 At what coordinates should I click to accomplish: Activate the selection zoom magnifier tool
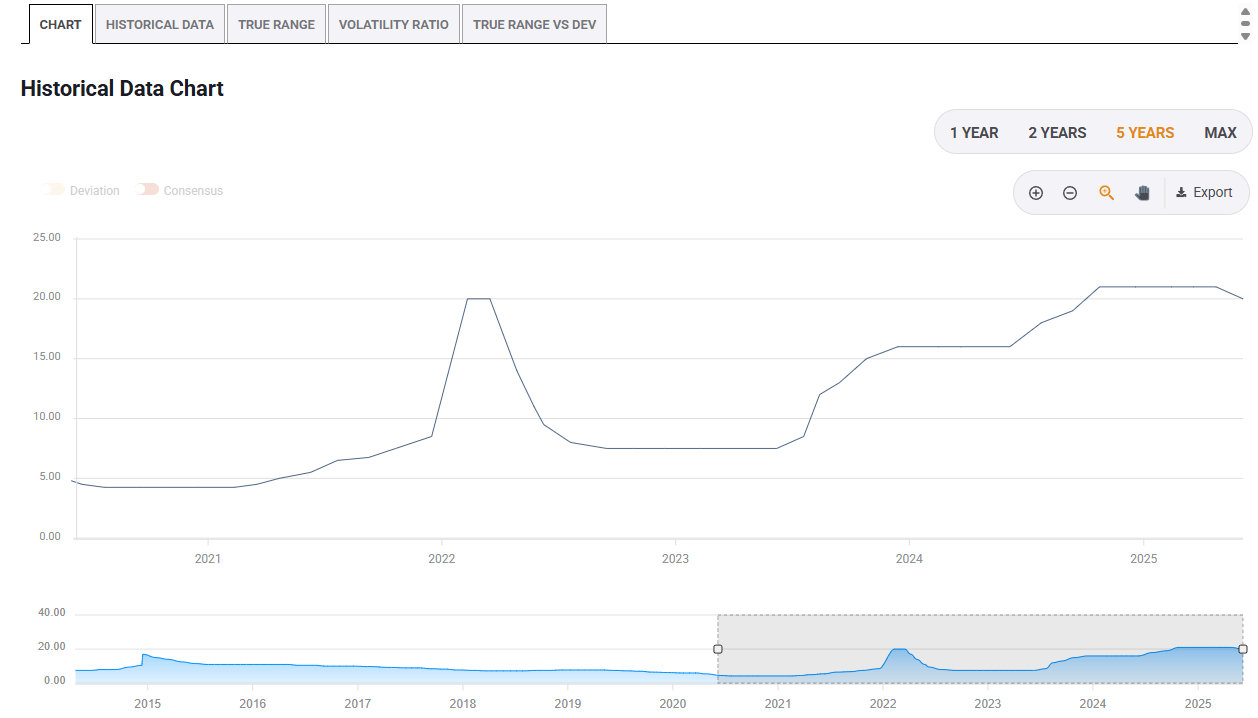coord(1106,192)
